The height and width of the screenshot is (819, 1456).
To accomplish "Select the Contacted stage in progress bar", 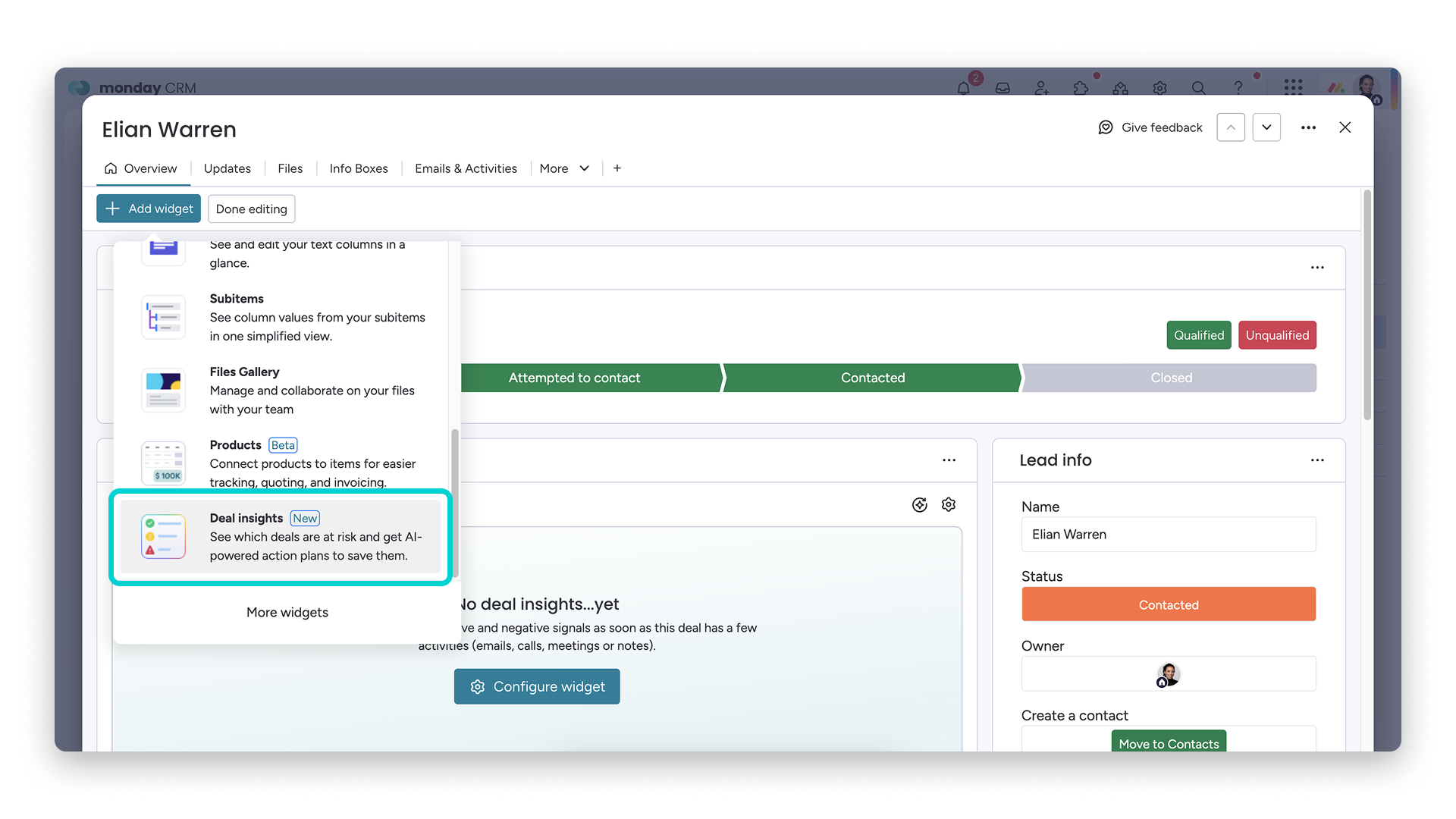I will click(x=873, y=378).
